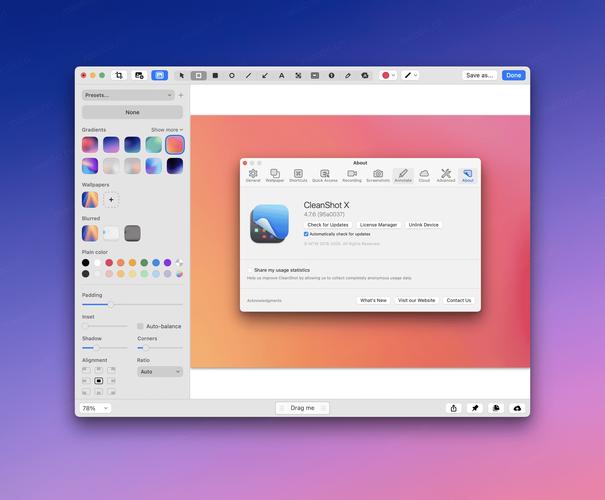Switch to the Shortcuts tab

click(298, 175)
